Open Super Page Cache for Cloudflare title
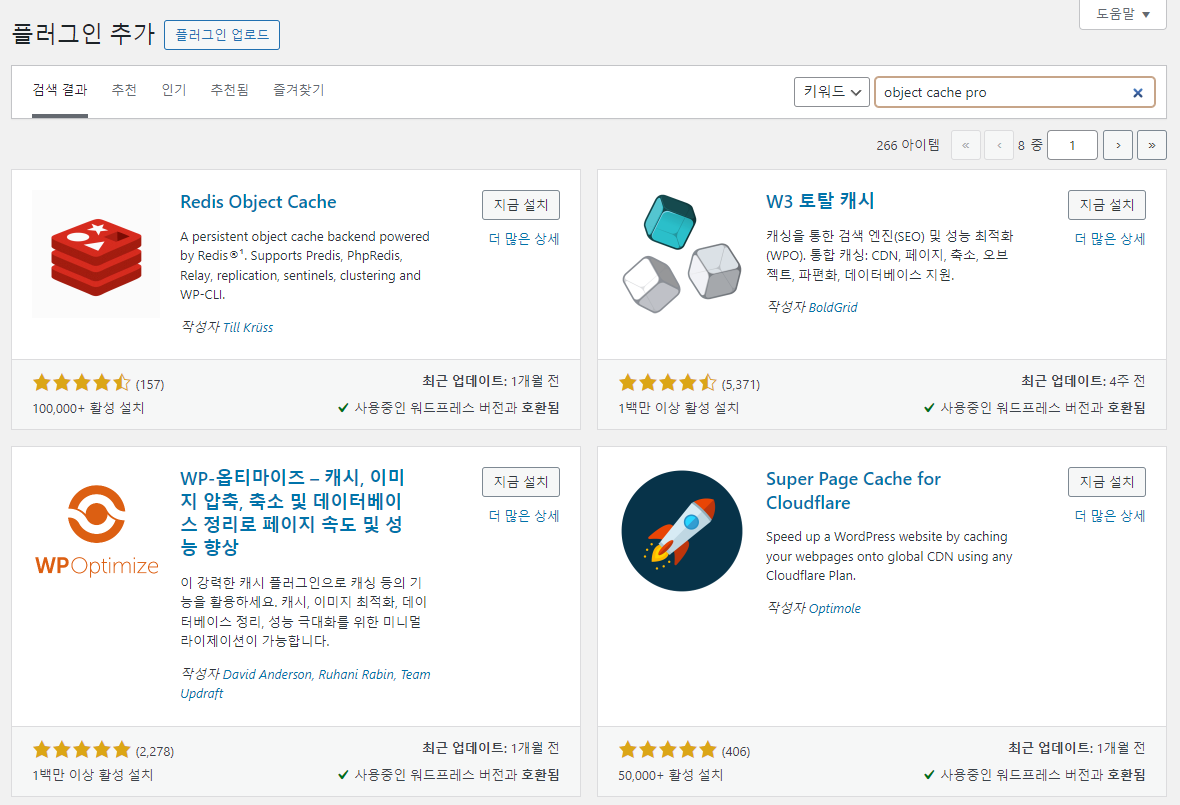1180x805 pixels. (x=853, y=491)
